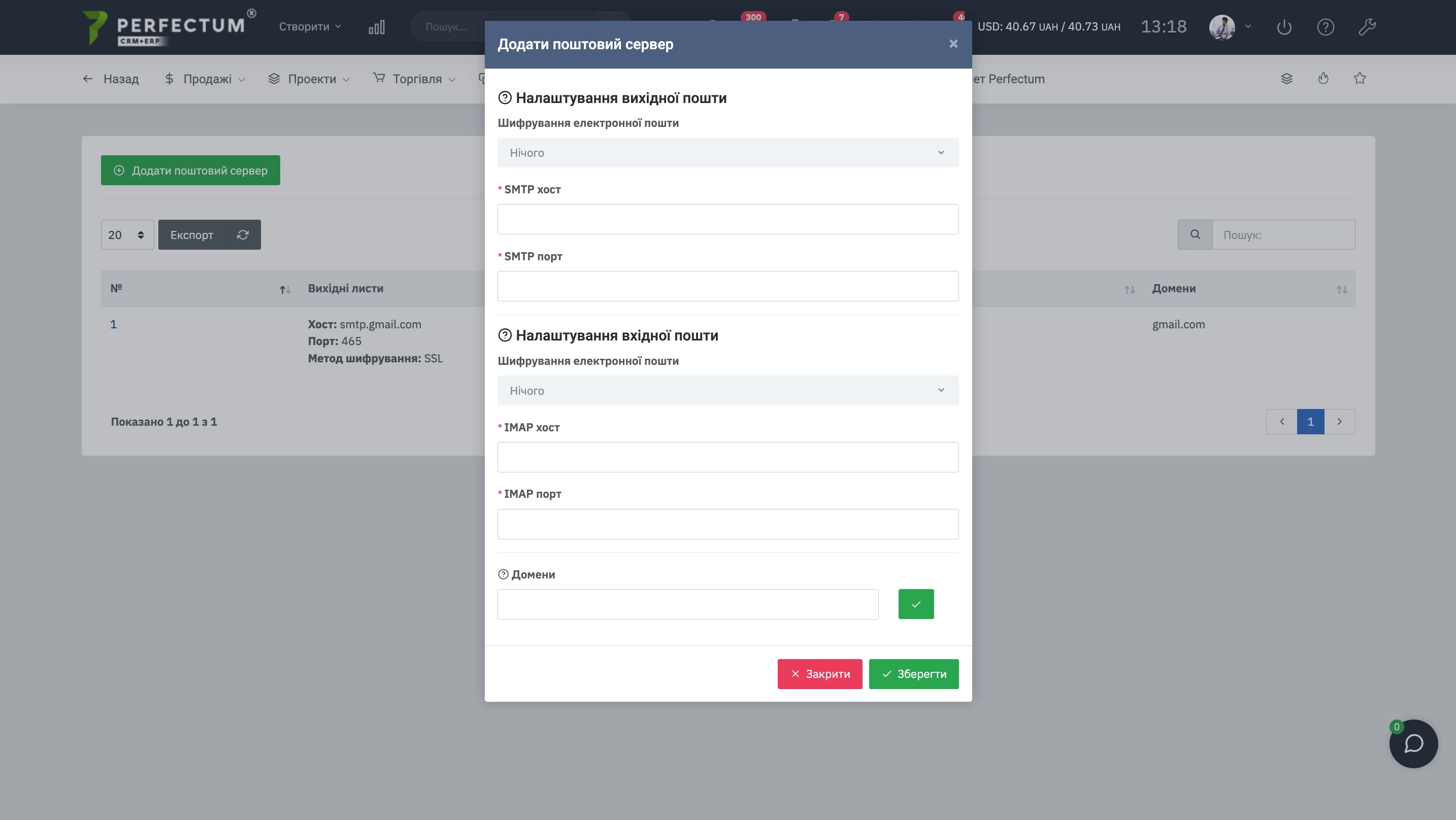The width and height of the screenshot is (1456, 820).
Task: Open the help question mark icon in header
Action: pos(1326,27)
